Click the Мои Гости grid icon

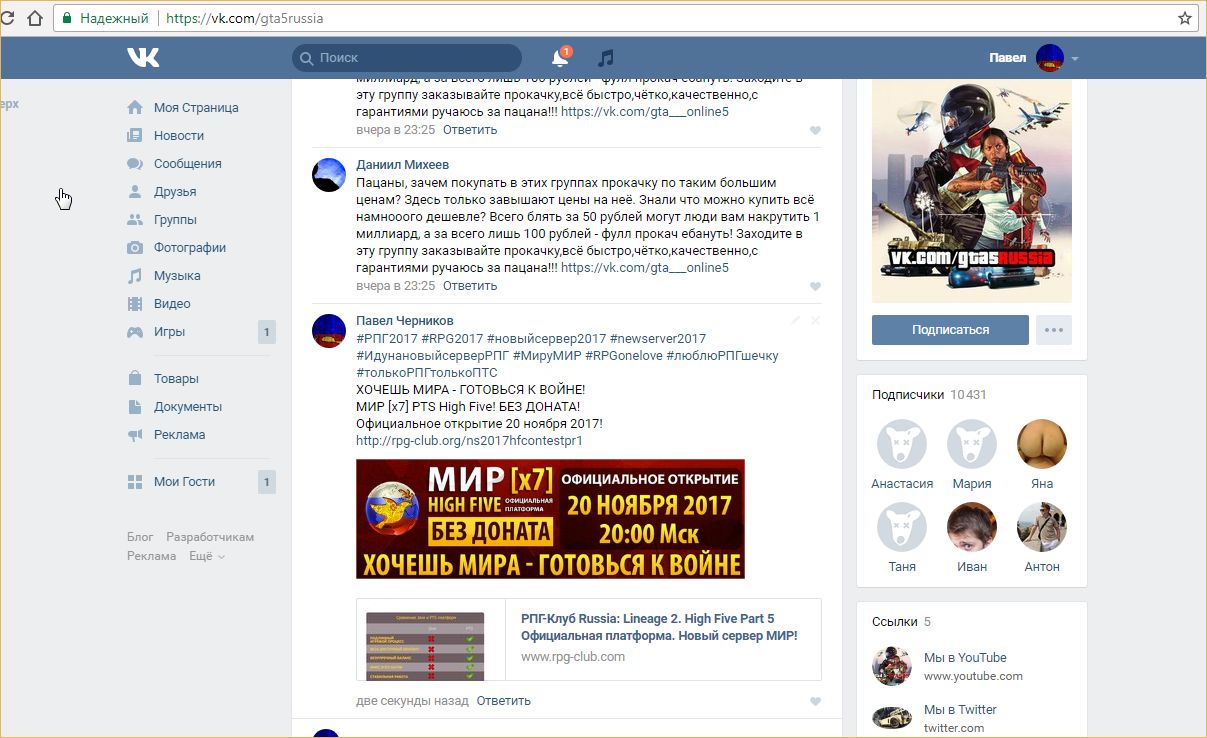135,482
